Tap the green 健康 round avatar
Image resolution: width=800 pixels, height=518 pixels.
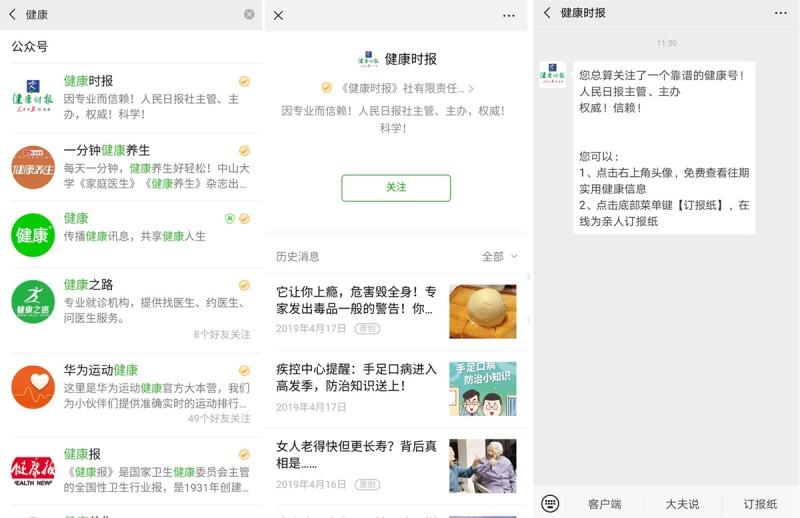coord(33,235)
